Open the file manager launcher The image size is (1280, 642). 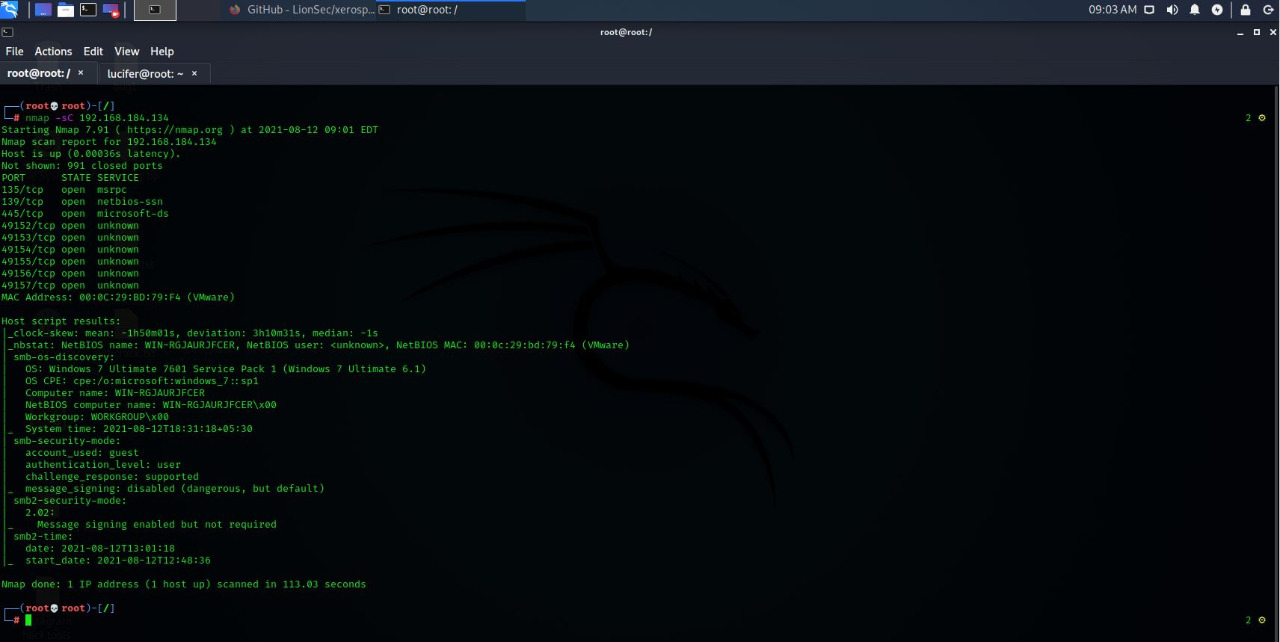click(x=66, y=10)
